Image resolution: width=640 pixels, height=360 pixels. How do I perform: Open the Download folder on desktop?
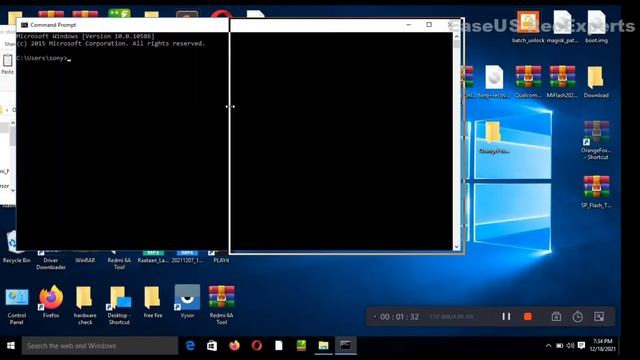pos(596,81)
